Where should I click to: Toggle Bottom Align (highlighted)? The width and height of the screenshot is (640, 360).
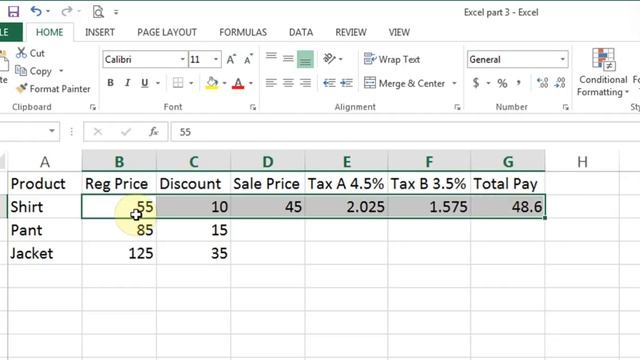click(305, 59)
